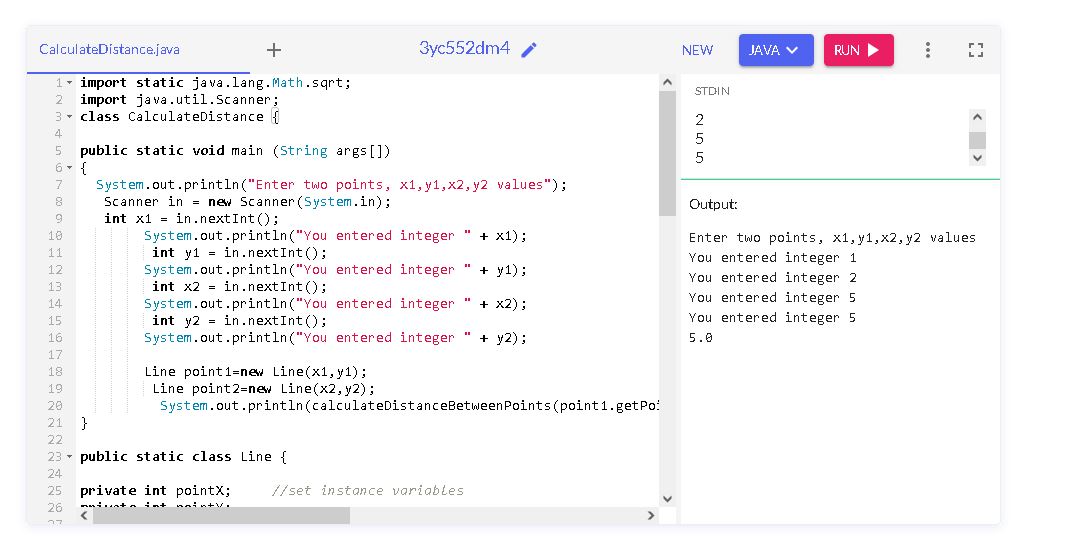Collapse the Line class fold at line 23
Image resolution: width=1084 pixels, height=542 pixels.
click(69, 456)
